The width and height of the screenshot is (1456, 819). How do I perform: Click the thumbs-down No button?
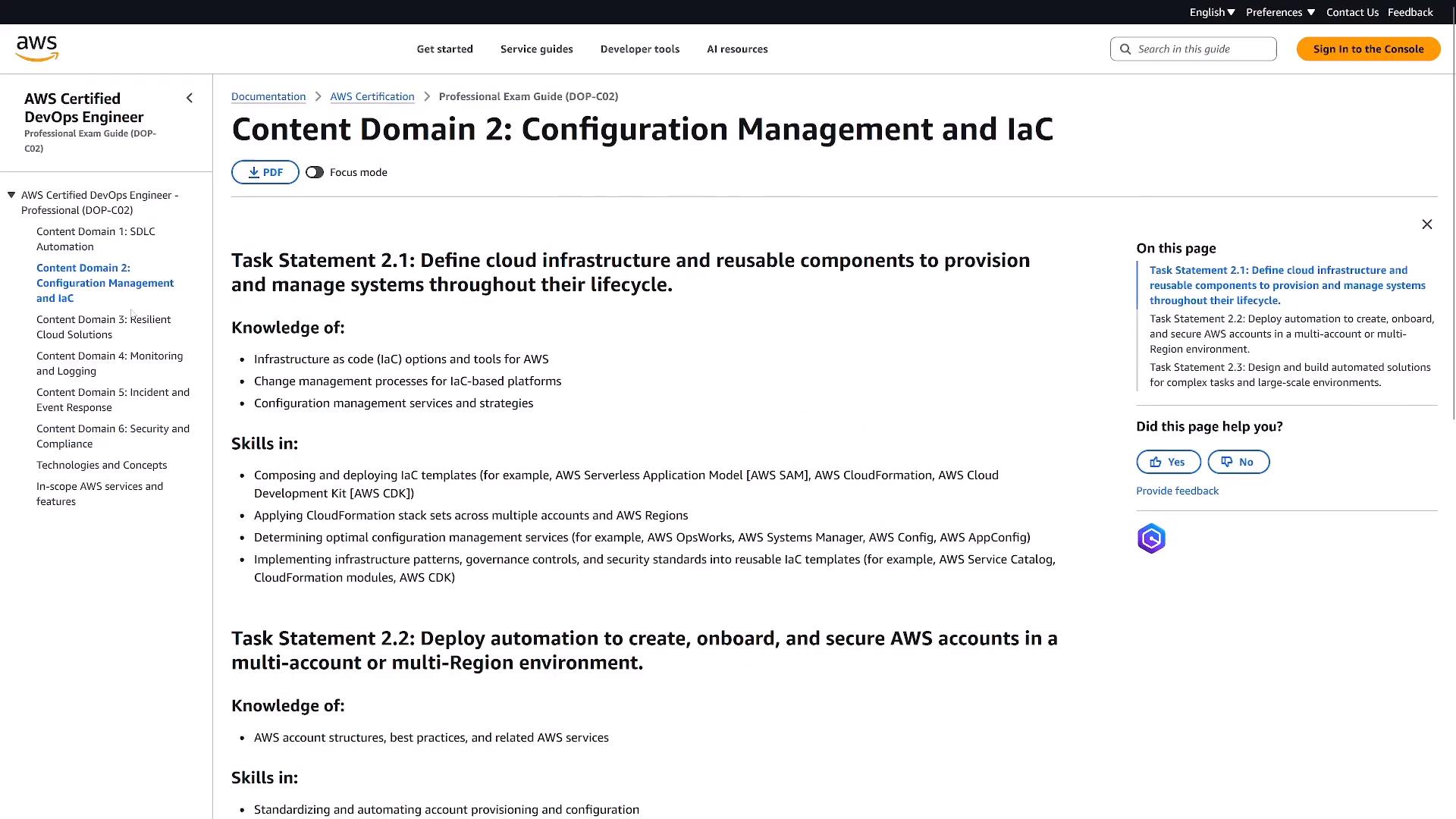(x=1238, y=462)
